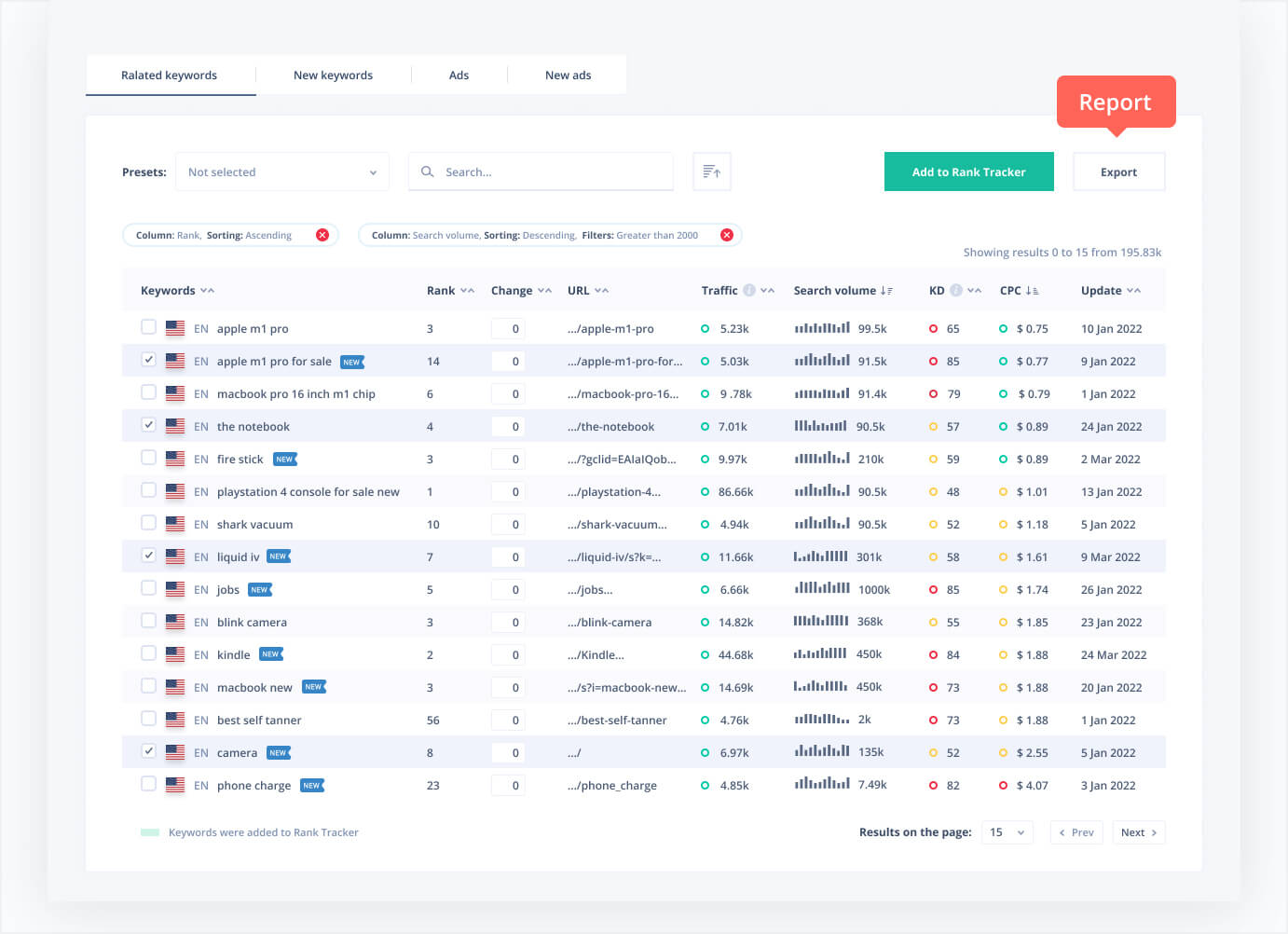Click the Traffic column info icon
Viewport: 1288px width, 934px height.
[749, 291]
